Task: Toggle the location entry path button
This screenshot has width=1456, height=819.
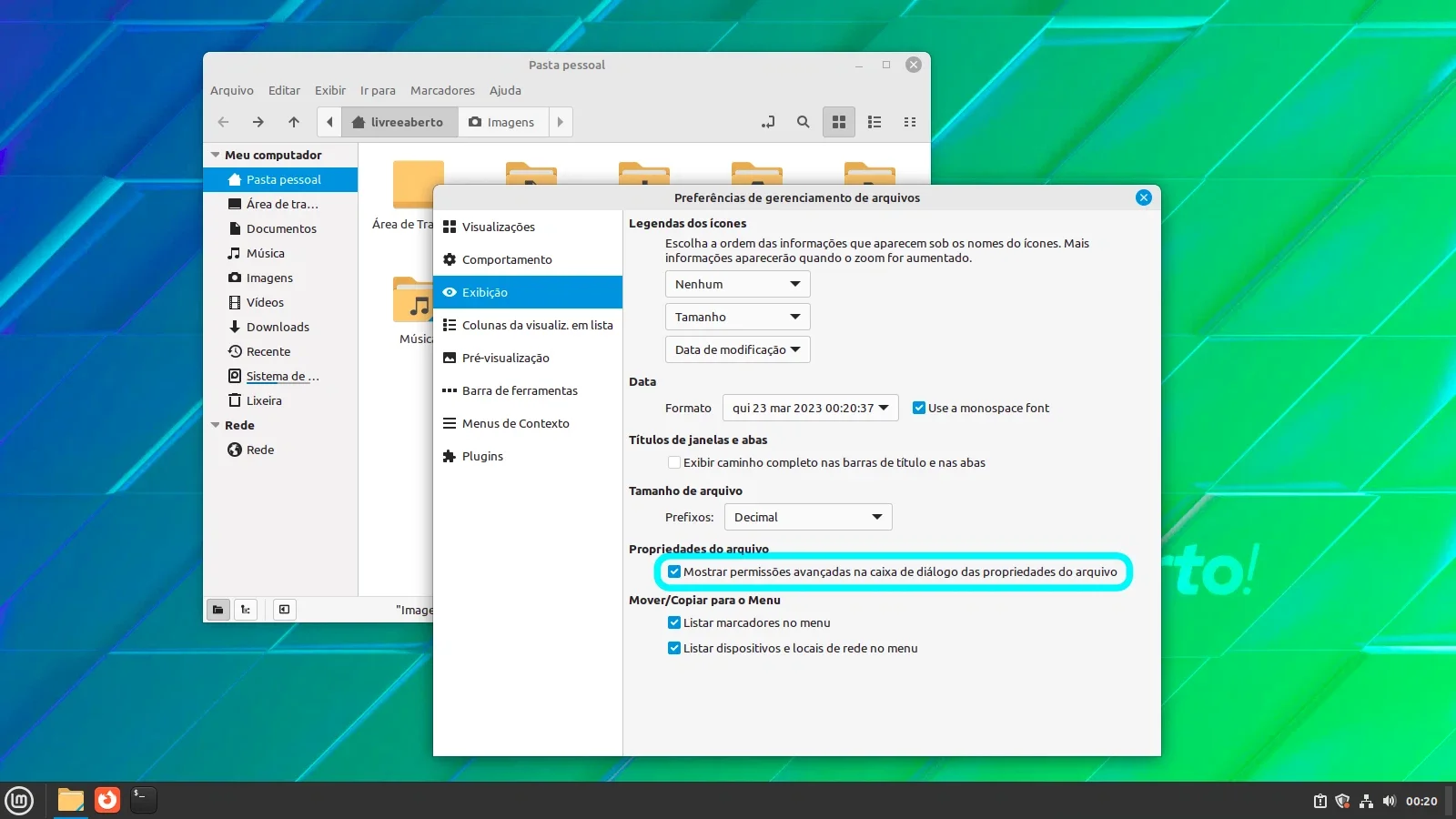Action: [768, 122]
